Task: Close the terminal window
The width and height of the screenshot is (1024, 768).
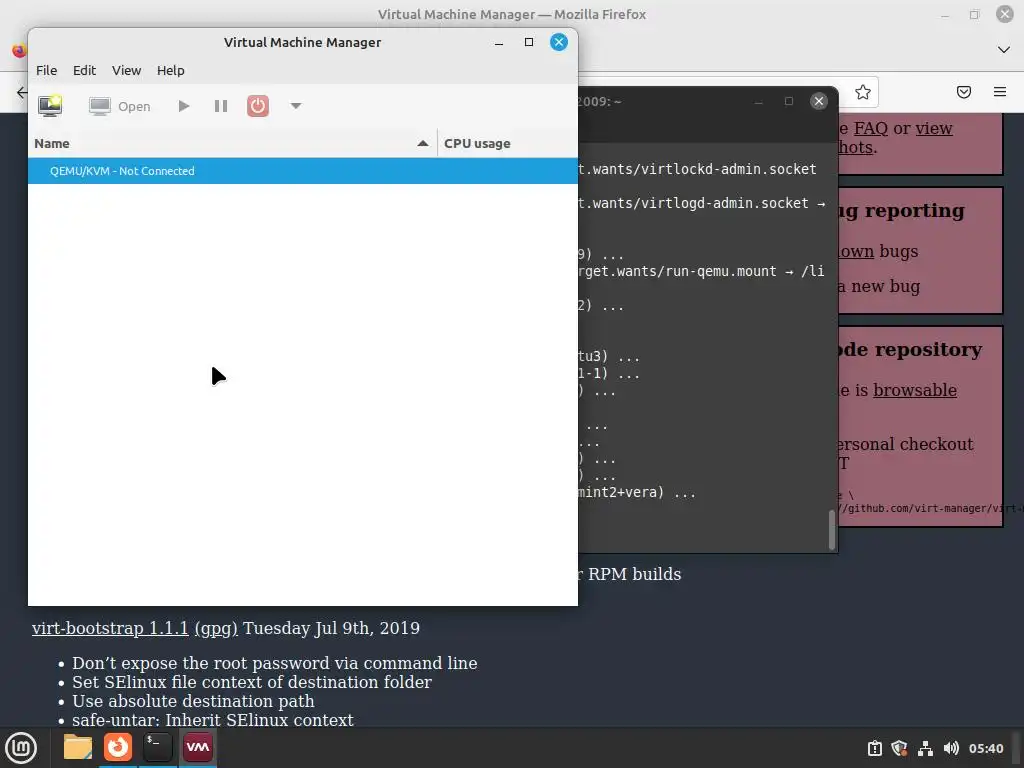Action: click(819, 101)
